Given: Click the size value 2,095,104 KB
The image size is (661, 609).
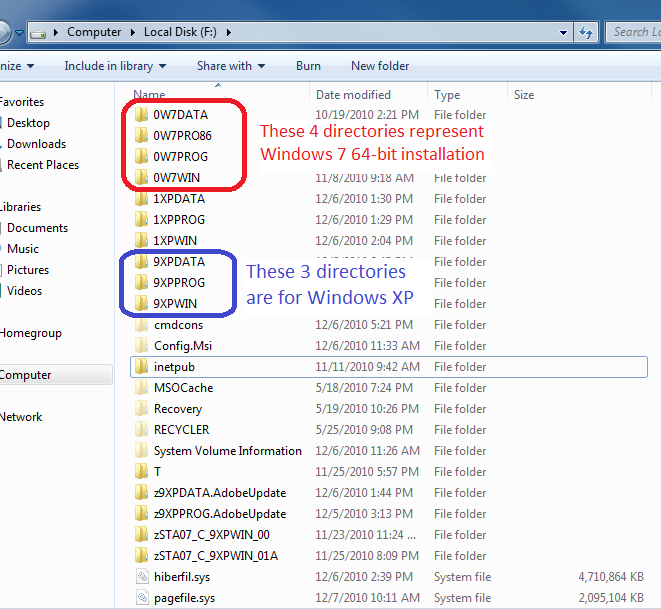Looking at the screenshot, I should point(611,598).
